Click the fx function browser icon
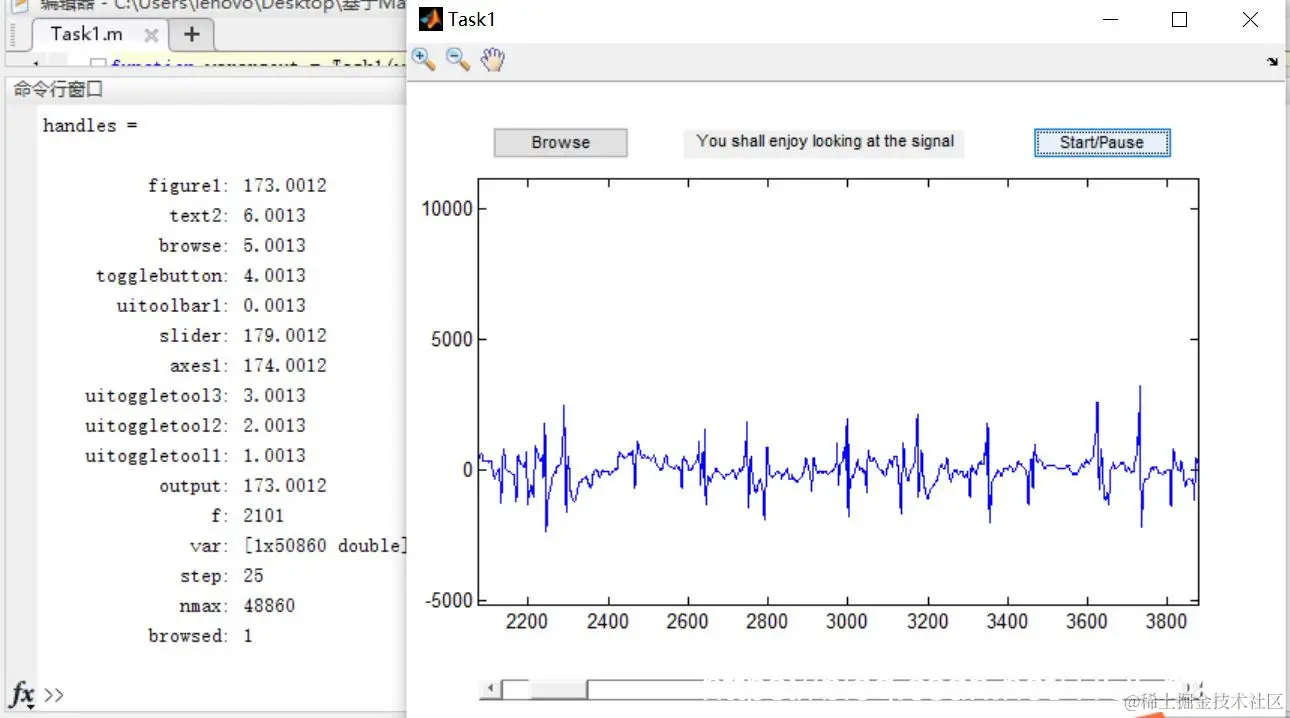Viewport: 1290px width, 718px height. tap(22, 694)
